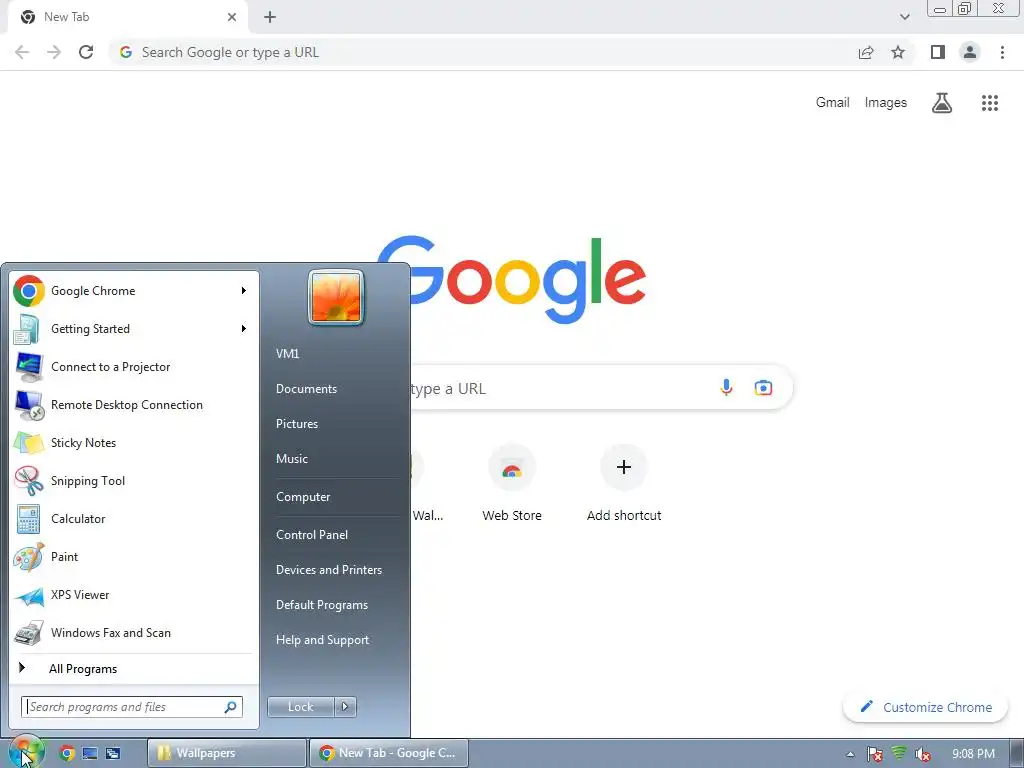Open VM1 user folder
Viewport: 1024px width, 768px height.
coord(287,353)
